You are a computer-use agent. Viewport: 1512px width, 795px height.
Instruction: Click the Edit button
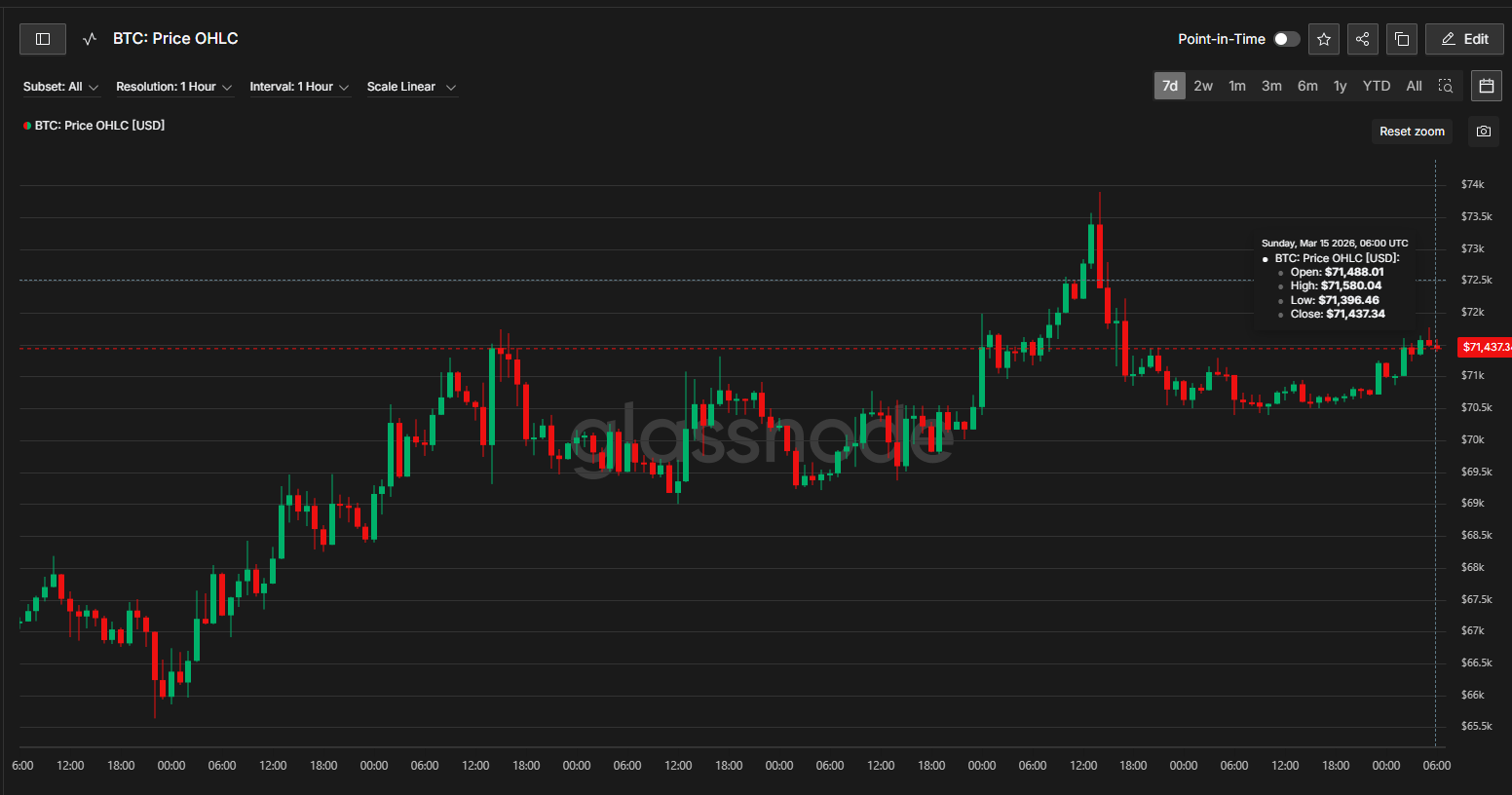tap(1463, 39)
